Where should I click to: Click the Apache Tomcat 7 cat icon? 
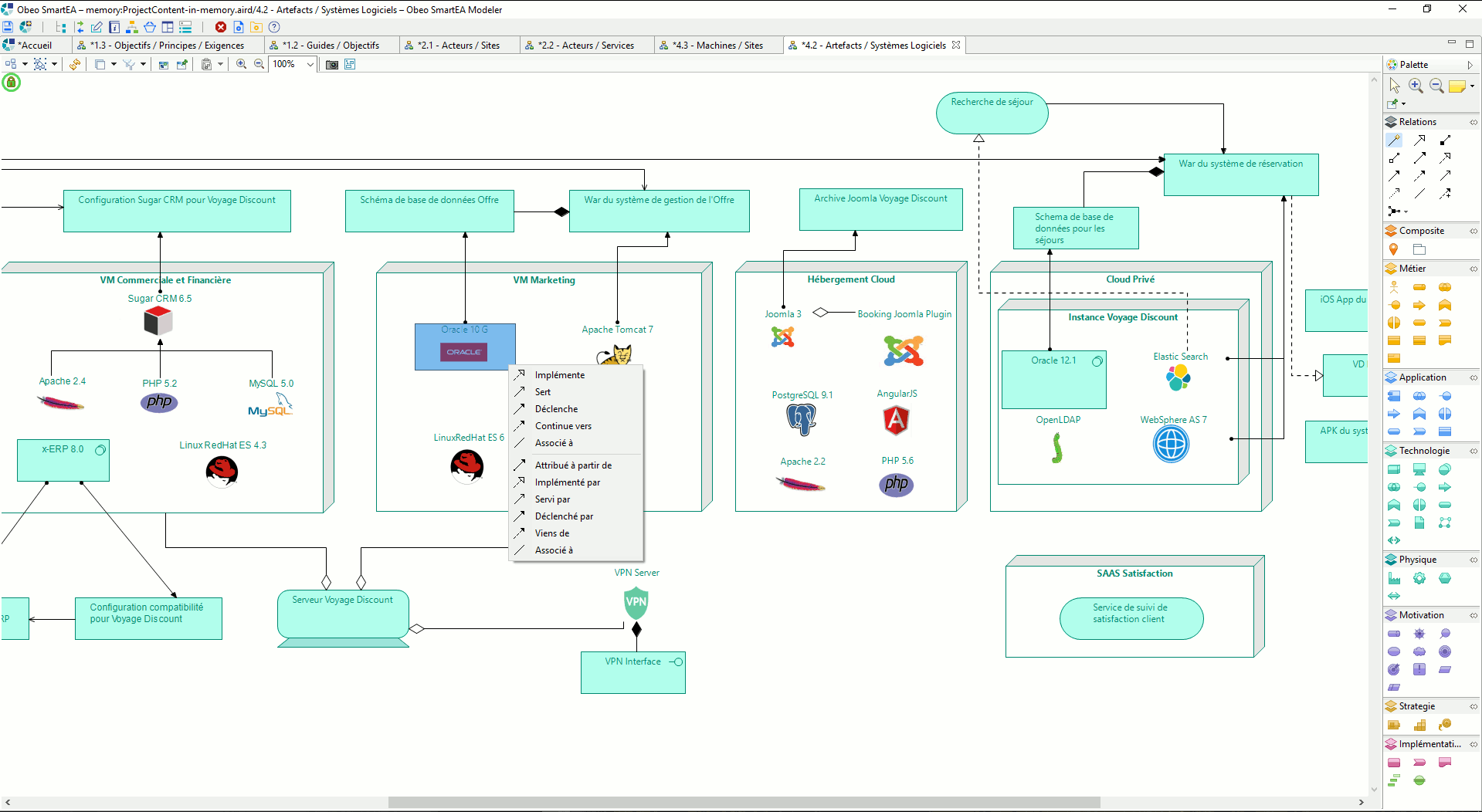[x=615, y=355]
